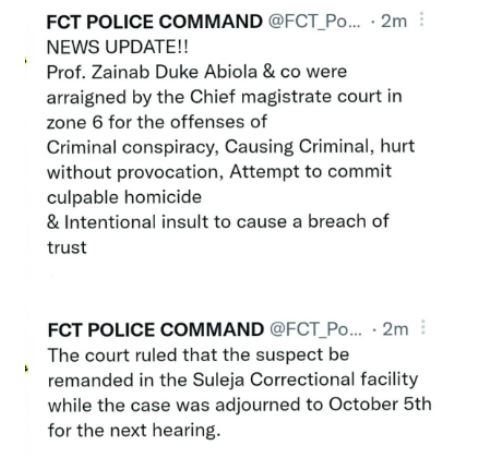The width and height of the screenshot is (487, 459).
Task: Click the @FCT_Po... handle on the second tweet
Action: click(x=316, y=330)
